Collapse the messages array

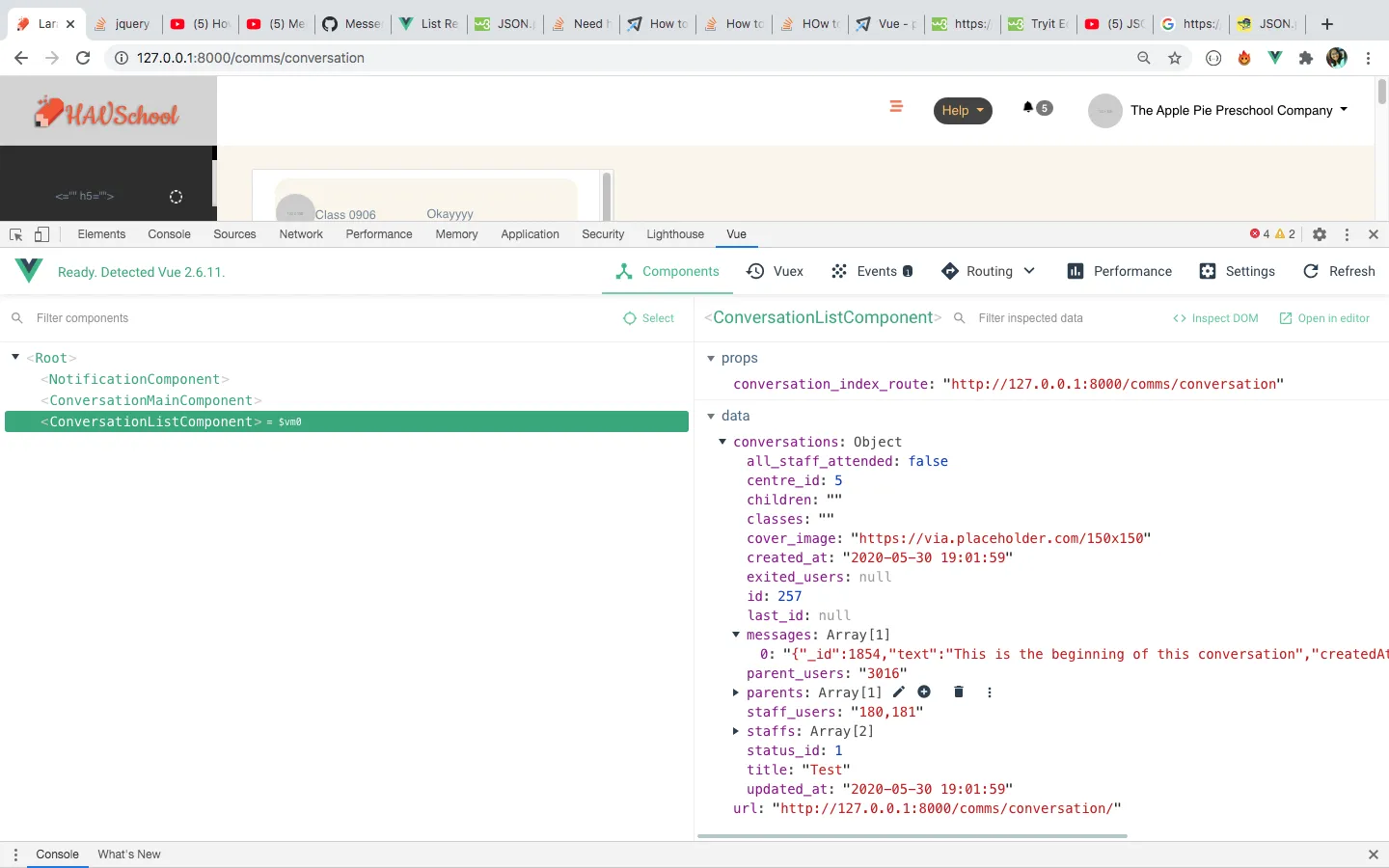pos(736,635)
